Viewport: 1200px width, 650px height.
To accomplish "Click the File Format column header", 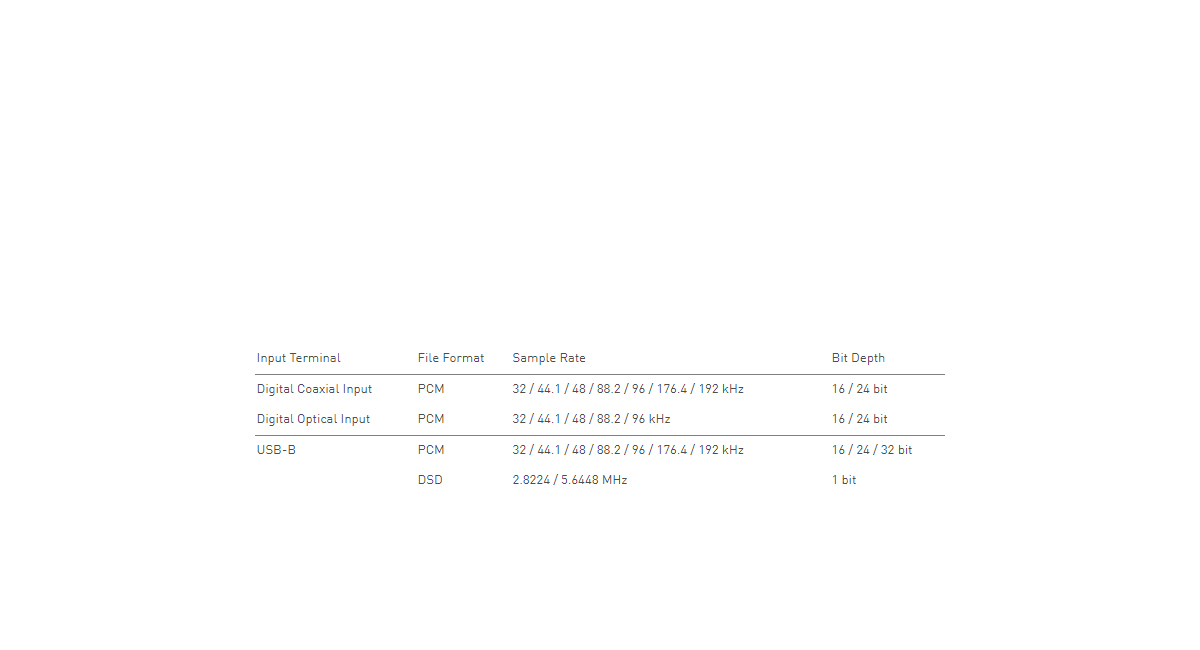I will [450, 358].
